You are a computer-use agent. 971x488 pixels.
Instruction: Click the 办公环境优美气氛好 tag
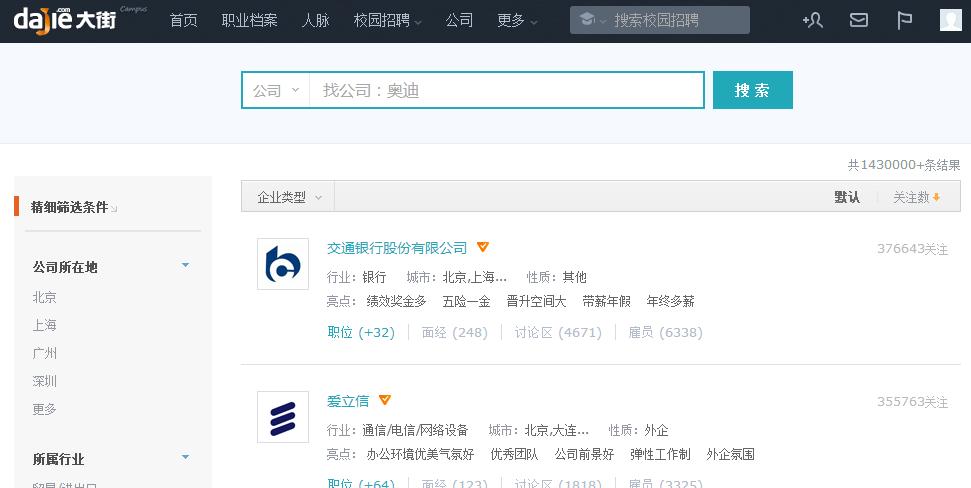[420, 455]
